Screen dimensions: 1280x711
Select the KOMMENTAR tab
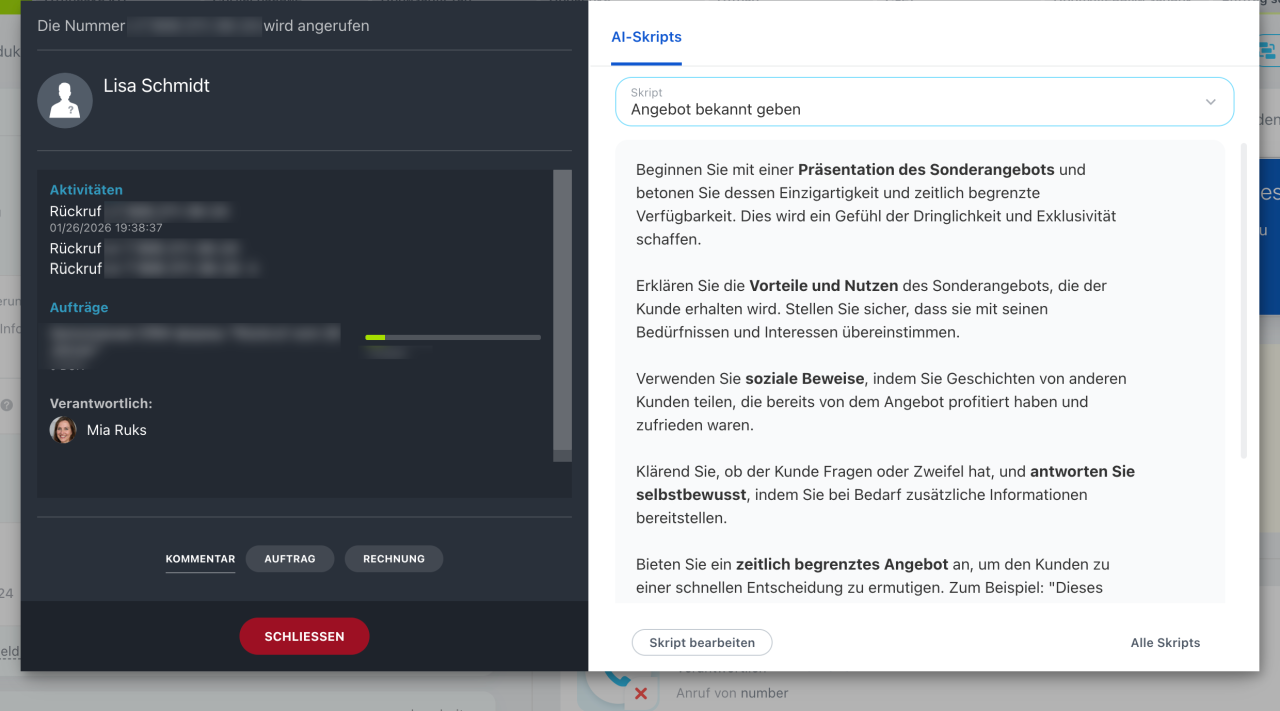[200, 559]
